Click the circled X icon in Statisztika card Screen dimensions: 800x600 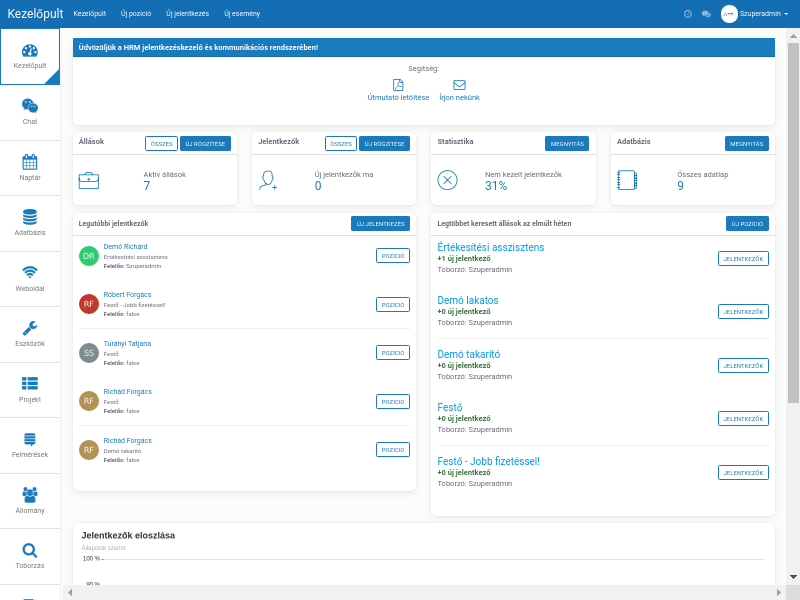447,180
